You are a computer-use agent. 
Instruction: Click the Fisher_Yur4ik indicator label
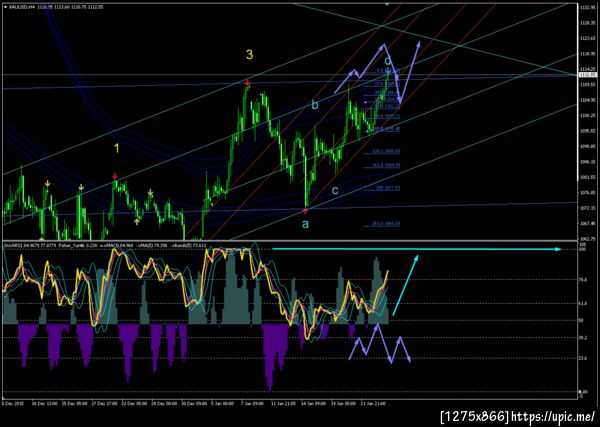(x=72, y=244)
